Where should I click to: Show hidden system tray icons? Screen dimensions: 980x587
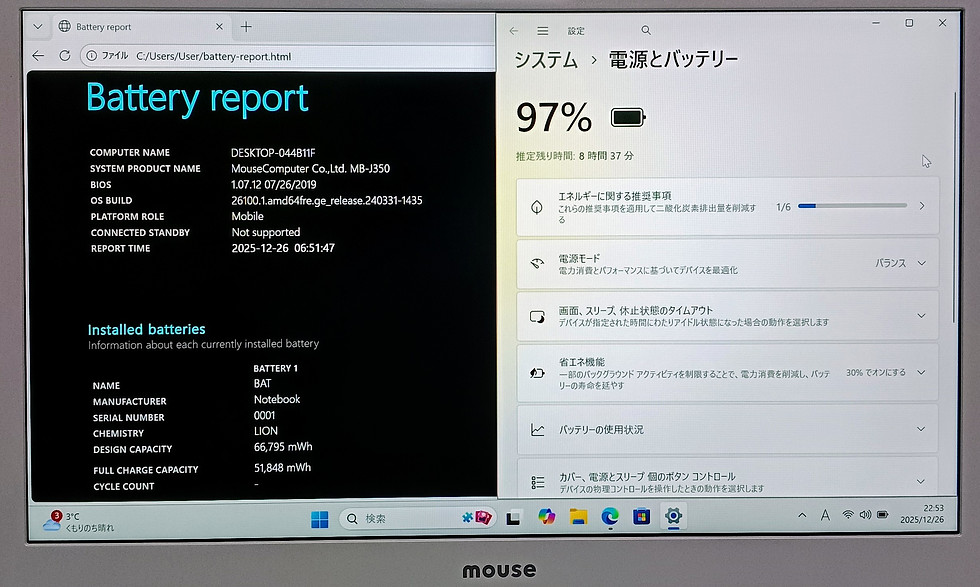point(802,516)
